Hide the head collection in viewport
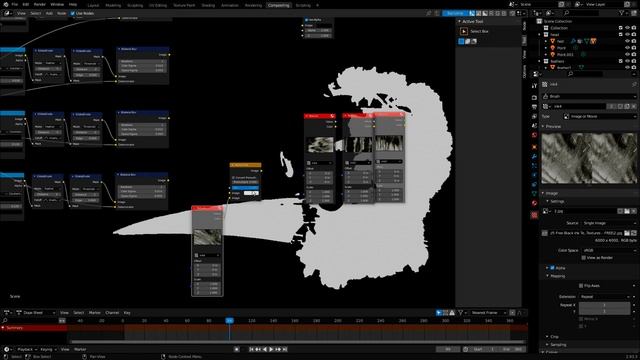This screenshot has width=640, height=360. pos(627,35)
